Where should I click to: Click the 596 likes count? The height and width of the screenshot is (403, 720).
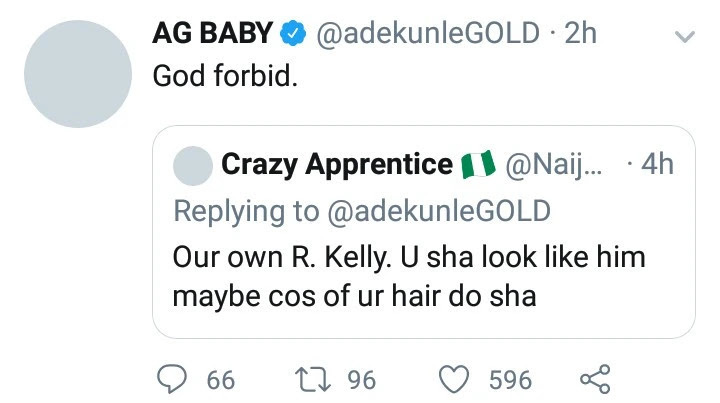click(x=510, y=380)
